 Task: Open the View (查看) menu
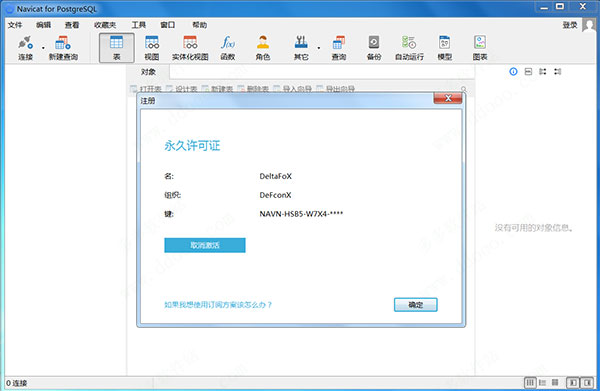(72, 25)
